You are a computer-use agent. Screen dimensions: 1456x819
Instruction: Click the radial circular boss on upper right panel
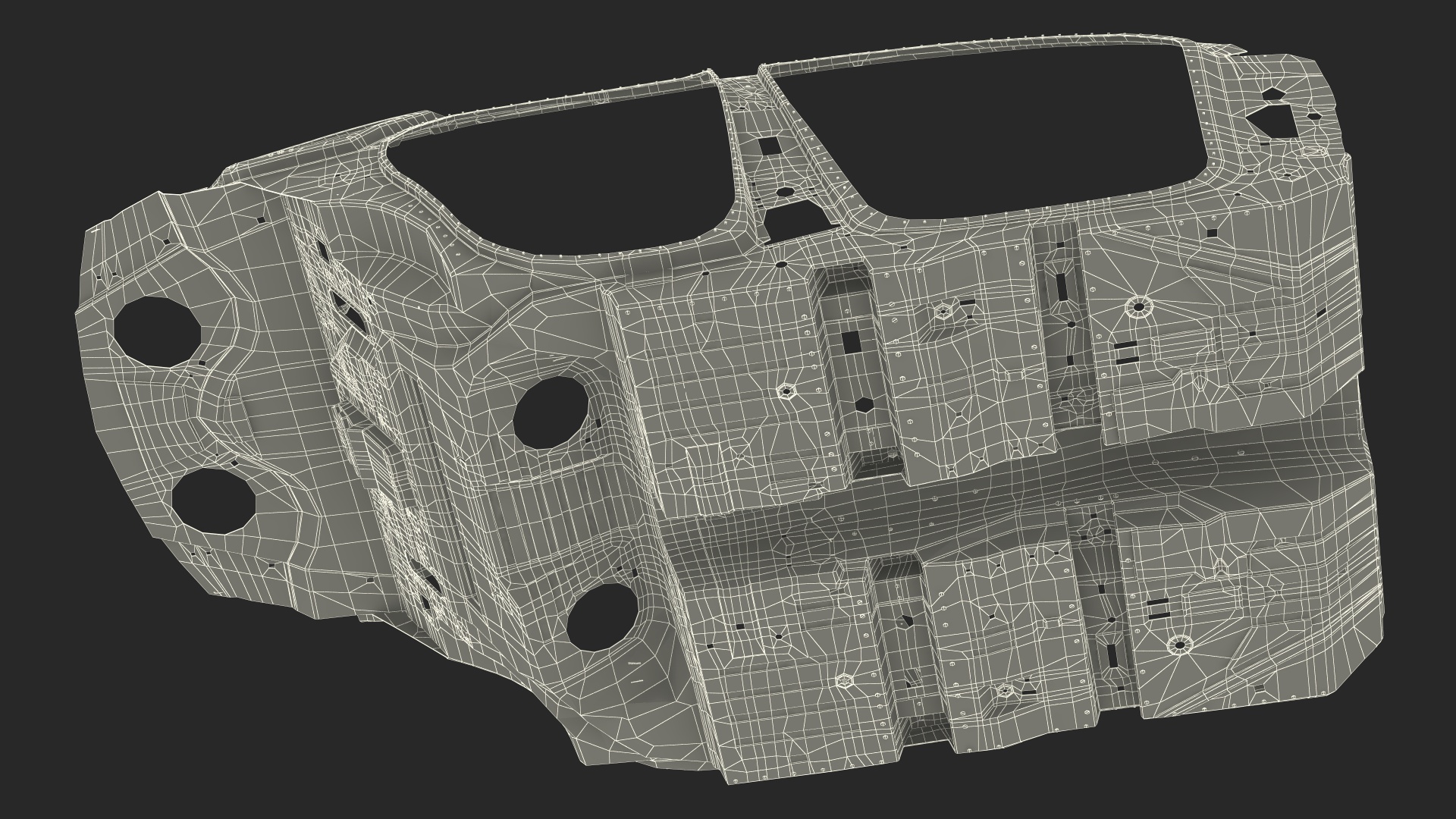click(x=1137, y=307)
